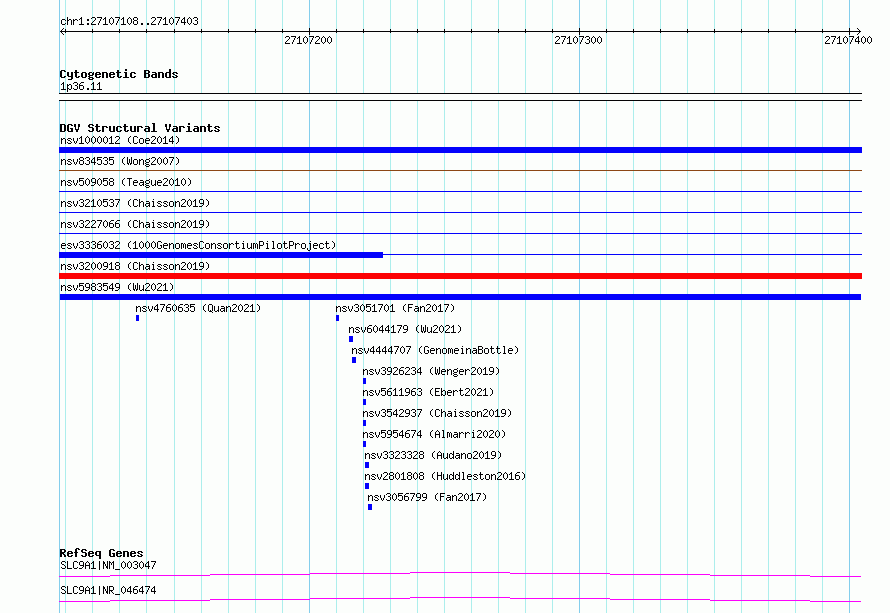
Task: Select variant nsv834535 (Wong2007) label
Action: click(120, 161)
